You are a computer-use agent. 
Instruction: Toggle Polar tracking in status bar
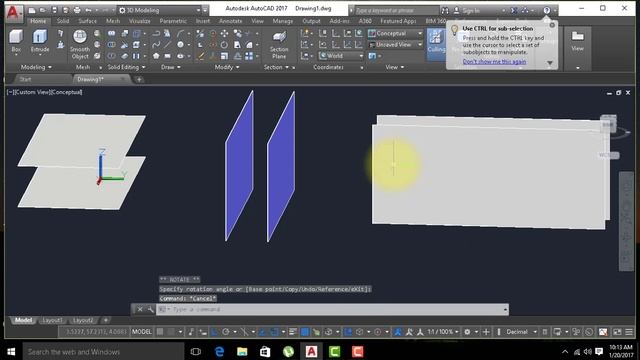[226, 332]
